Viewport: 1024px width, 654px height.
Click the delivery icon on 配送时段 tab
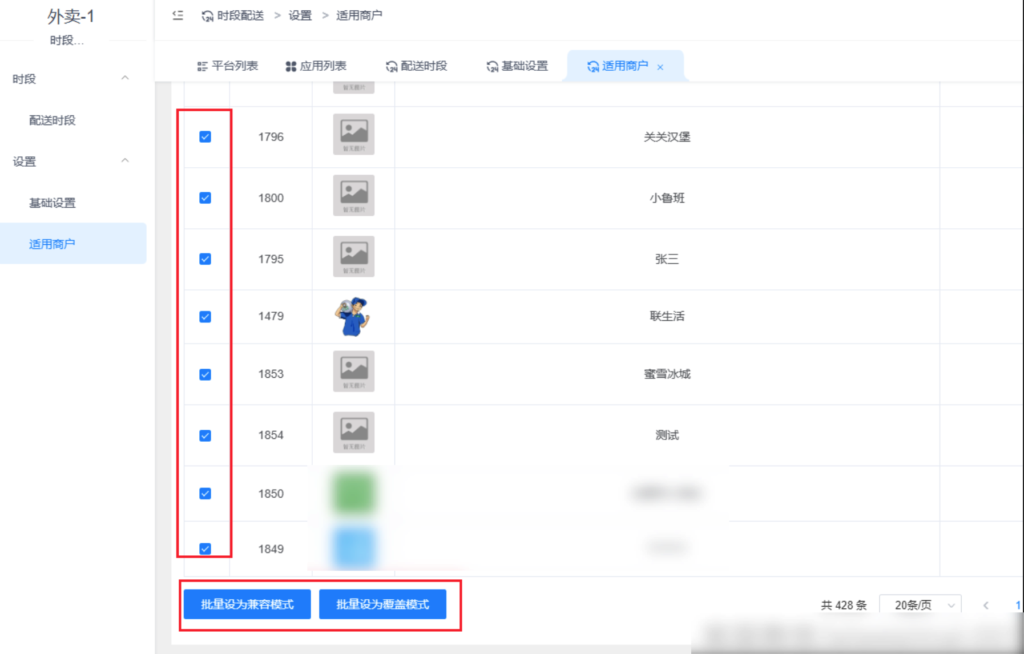394,68
